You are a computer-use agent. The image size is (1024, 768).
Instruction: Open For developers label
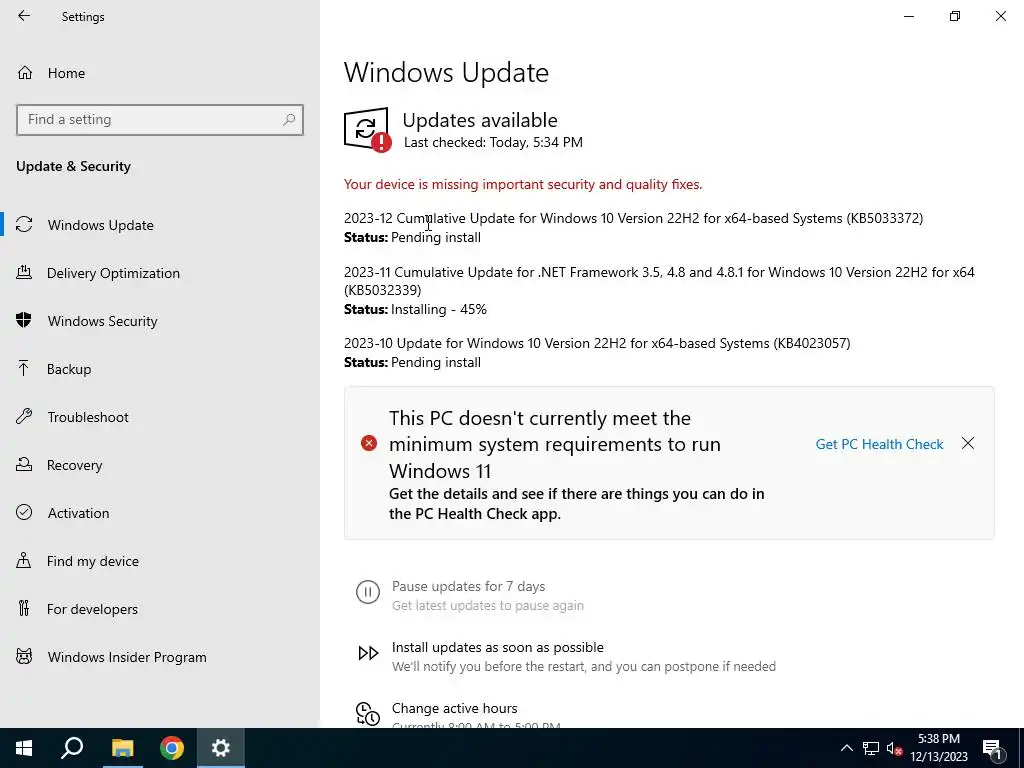pyautogui.click(x=92, y=609)
